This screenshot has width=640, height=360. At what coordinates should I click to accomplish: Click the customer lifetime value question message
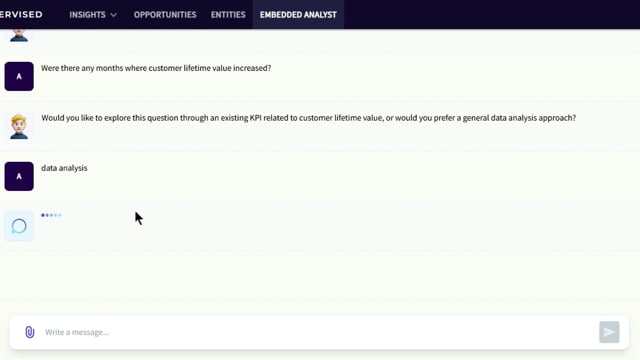[x=156, y=68]
